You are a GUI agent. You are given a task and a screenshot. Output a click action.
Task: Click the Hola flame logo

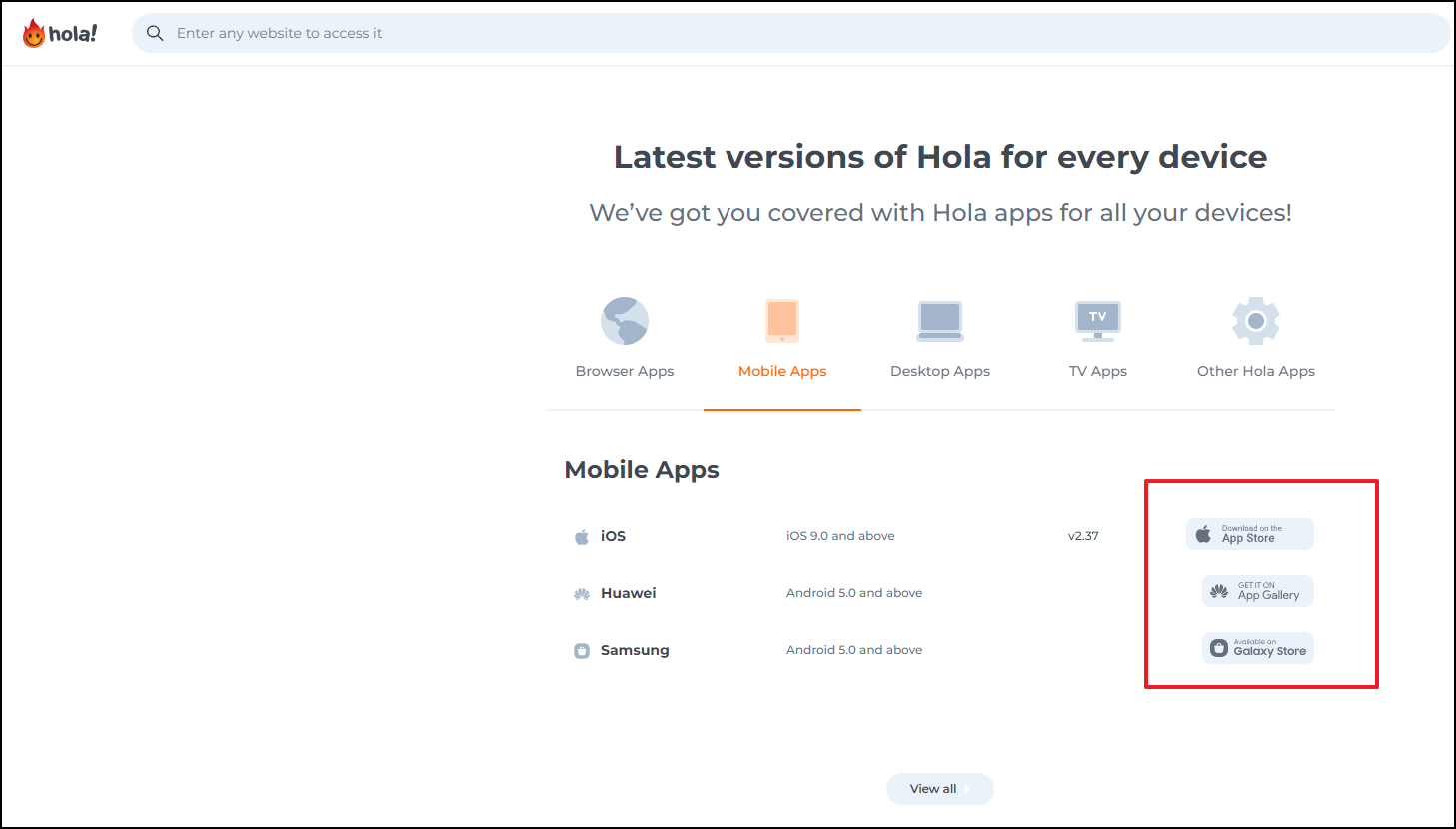click(60, 33)
